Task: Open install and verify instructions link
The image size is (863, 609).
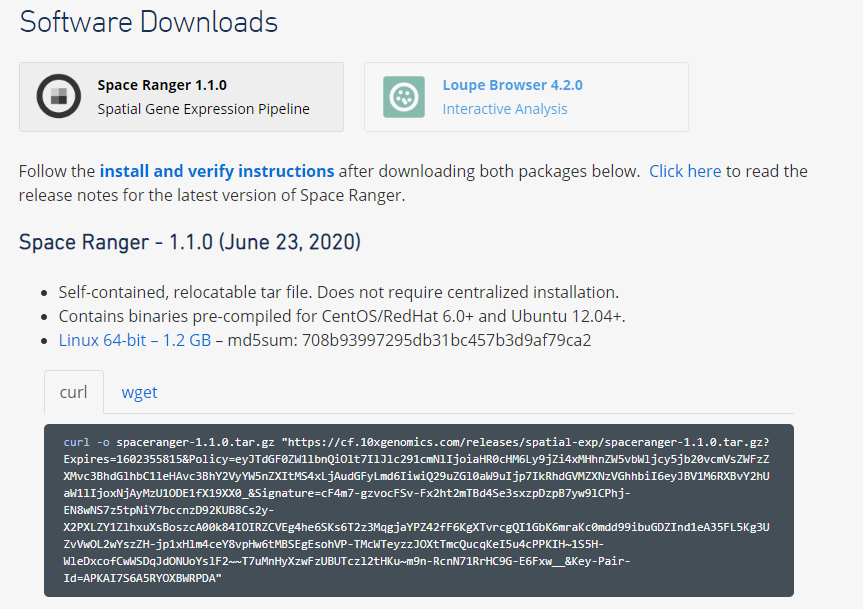Action: (217, 171)
